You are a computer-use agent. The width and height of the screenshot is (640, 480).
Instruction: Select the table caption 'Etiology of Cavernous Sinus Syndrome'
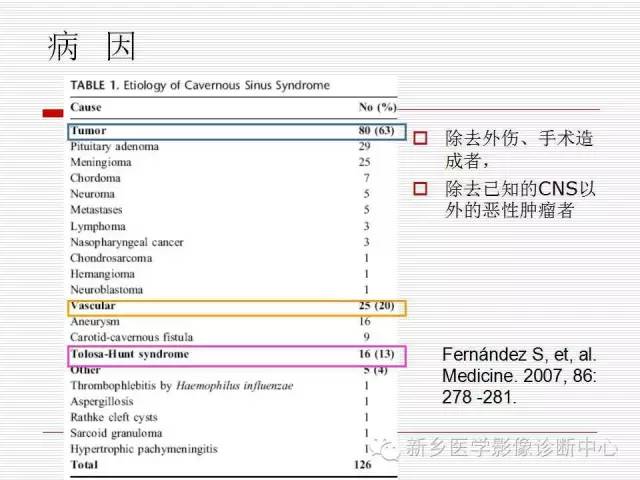[x=227, y=85]
